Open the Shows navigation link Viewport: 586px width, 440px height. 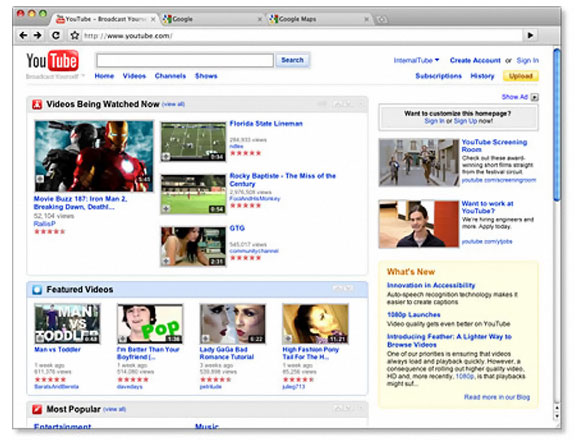point(206,76)
